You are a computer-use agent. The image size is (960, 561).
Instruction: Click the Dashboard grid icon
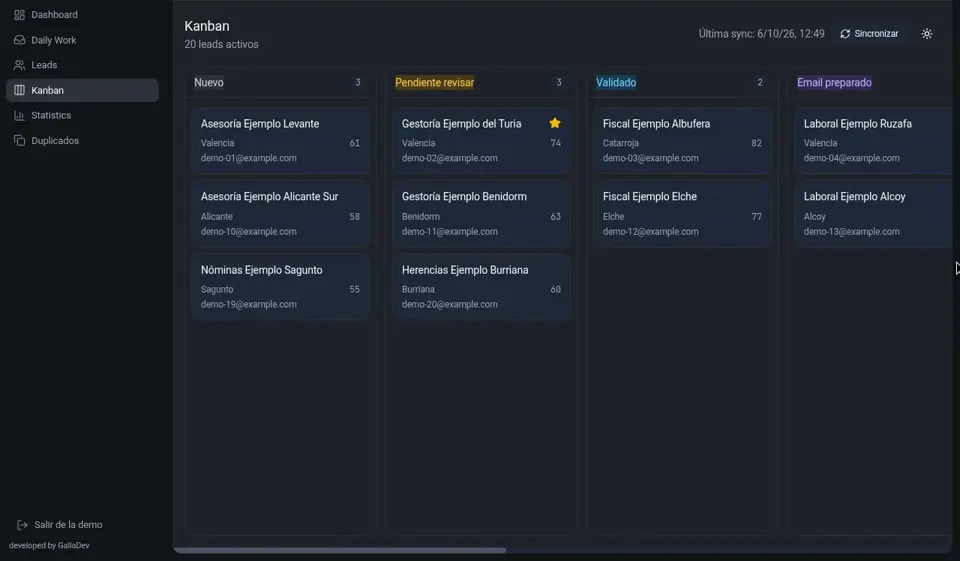tap(20, 15)
